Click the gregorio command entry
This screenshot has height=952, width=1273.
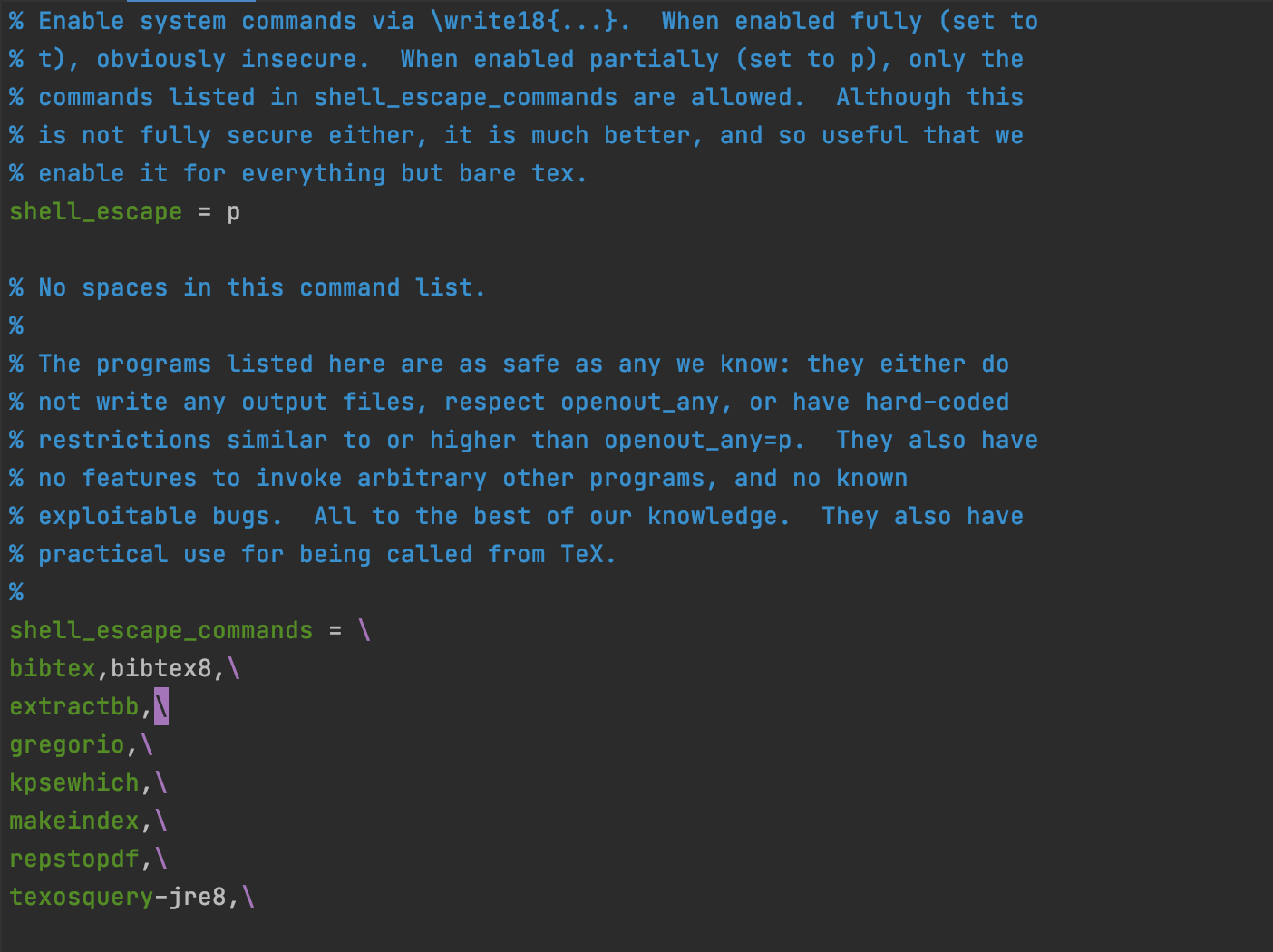pyautogui.click(x=66, y=745)
